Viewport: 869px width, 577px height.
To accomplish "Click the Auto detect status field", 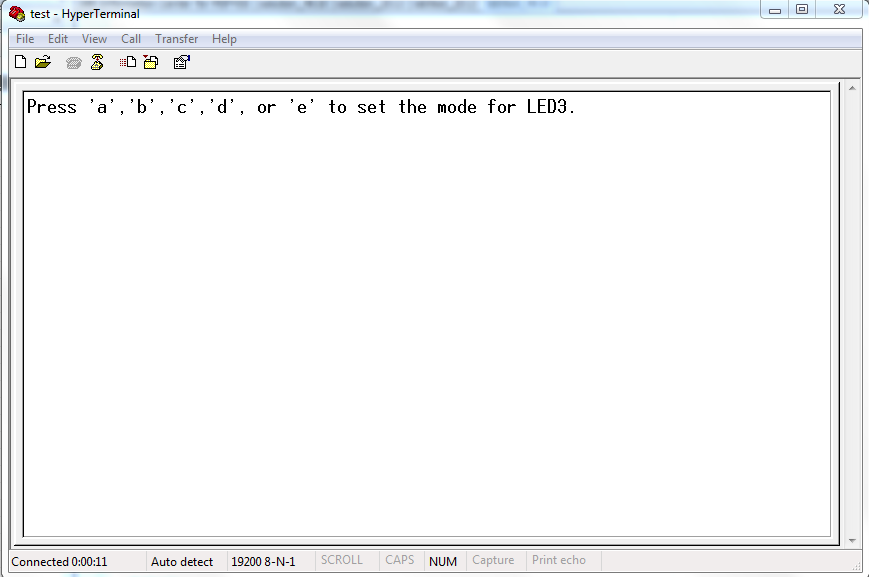I will click(182, 561).
